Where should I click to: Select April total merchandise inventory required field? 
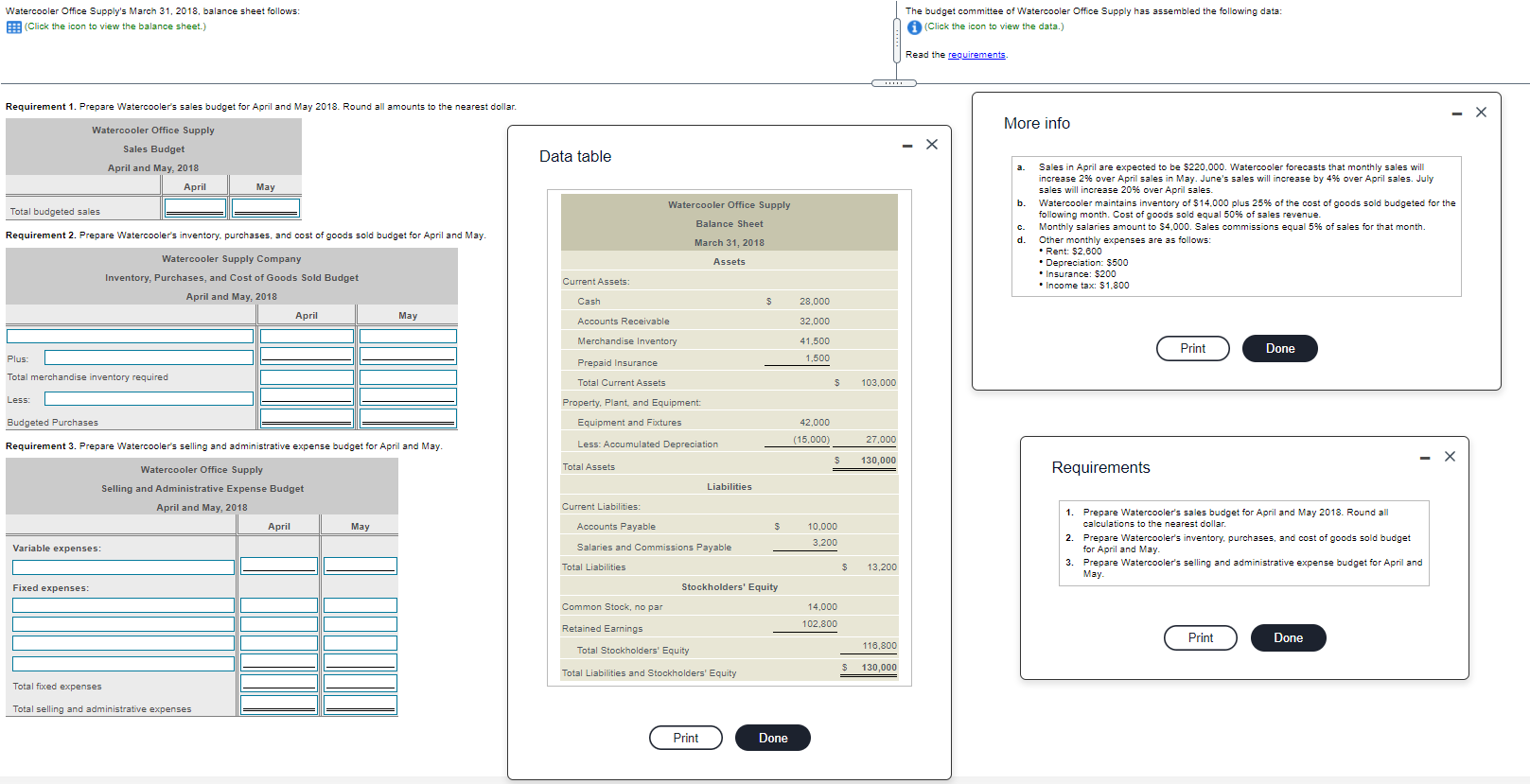click(307, 377)
